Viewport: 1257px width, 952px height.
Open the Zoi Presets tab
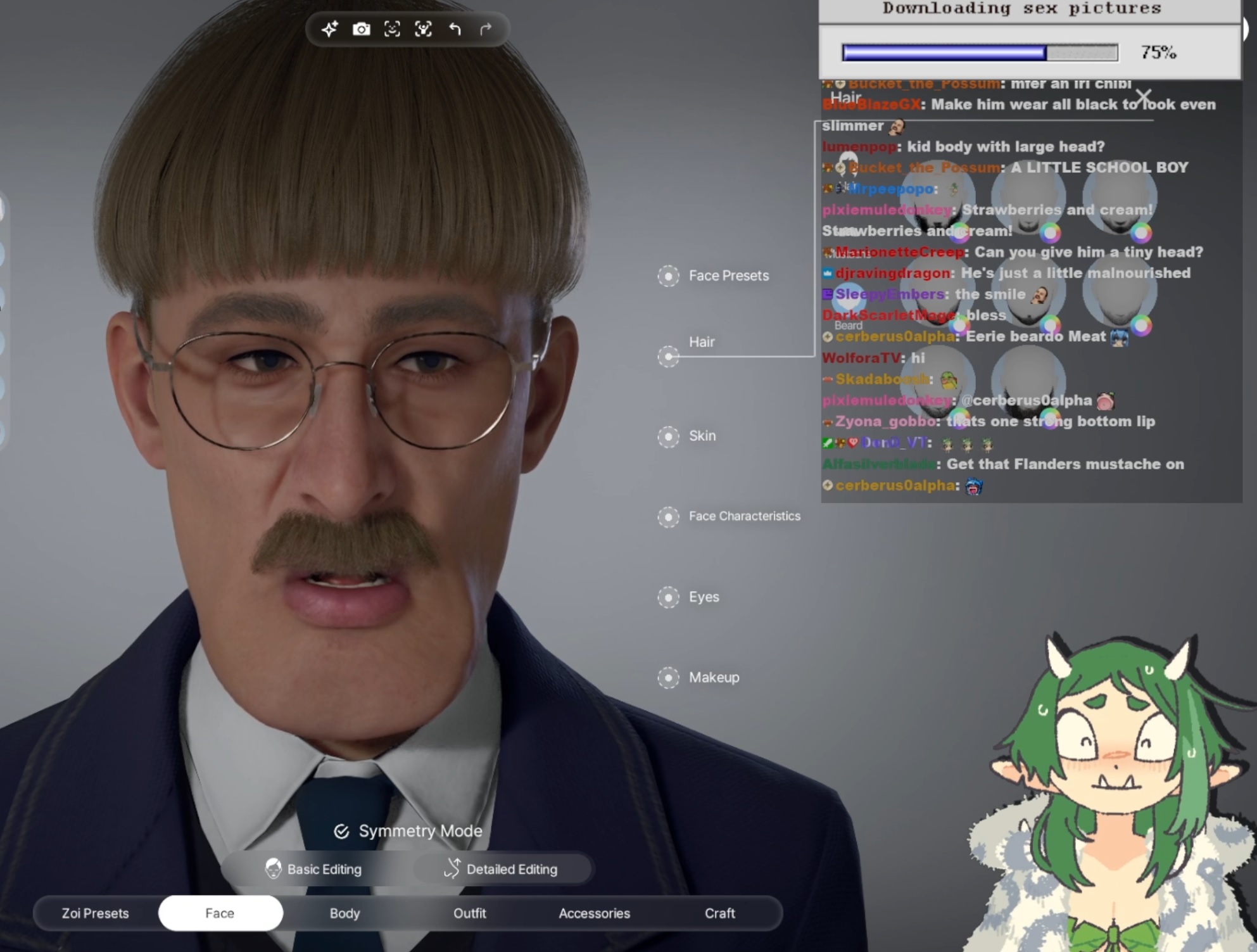(x=95, y=913)
